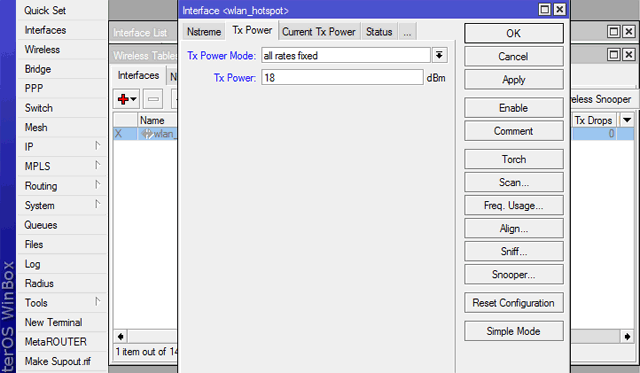Expand the MPLS submenu

[62, 166]
